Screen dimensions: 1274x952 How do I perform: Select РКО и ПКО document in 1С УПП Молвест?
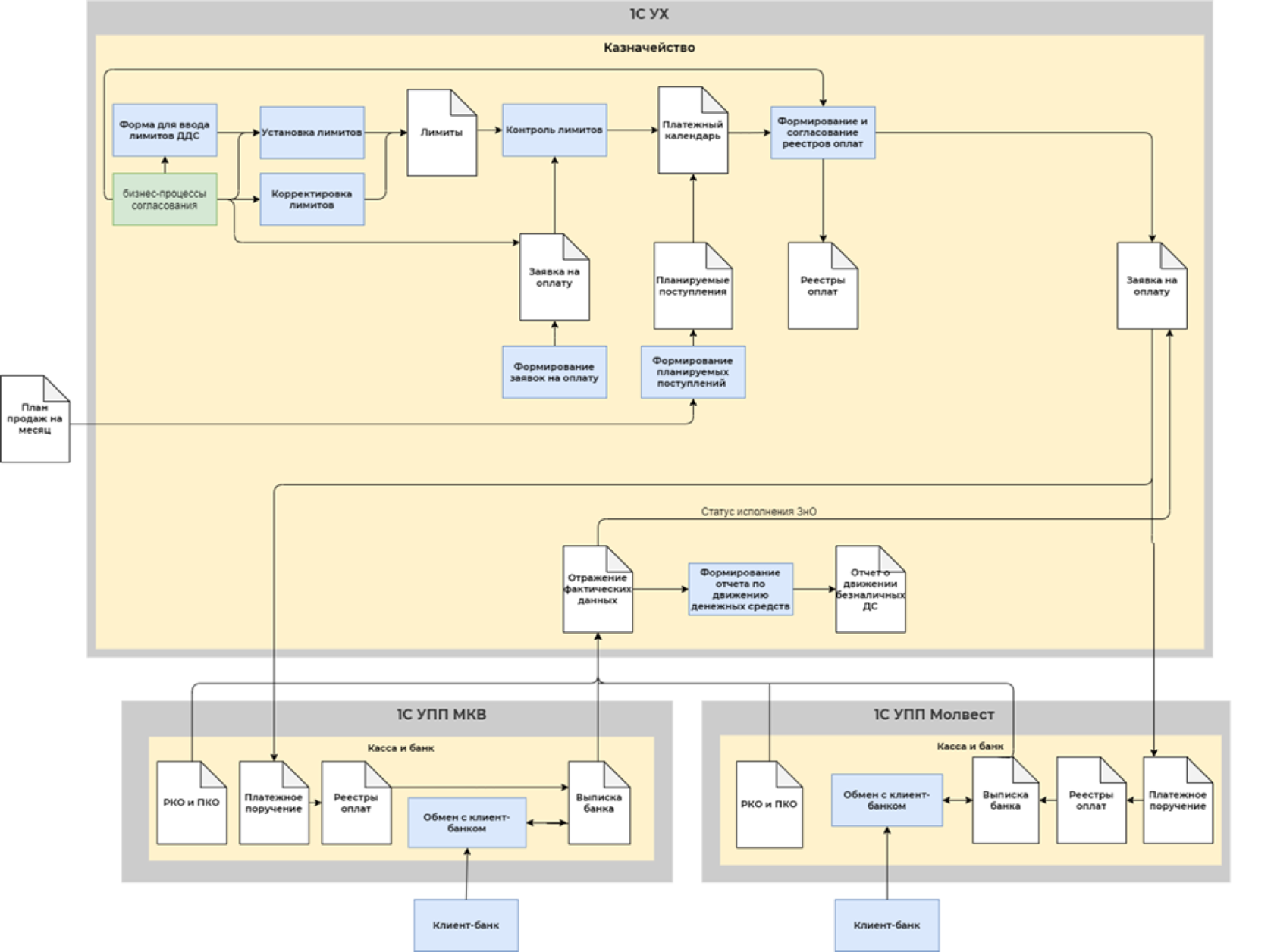pos(769,804)
